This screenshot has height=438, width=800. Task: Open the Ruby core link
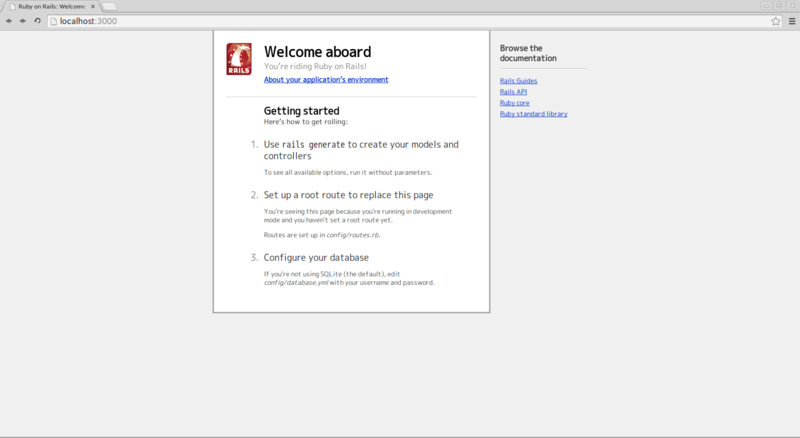514,103
